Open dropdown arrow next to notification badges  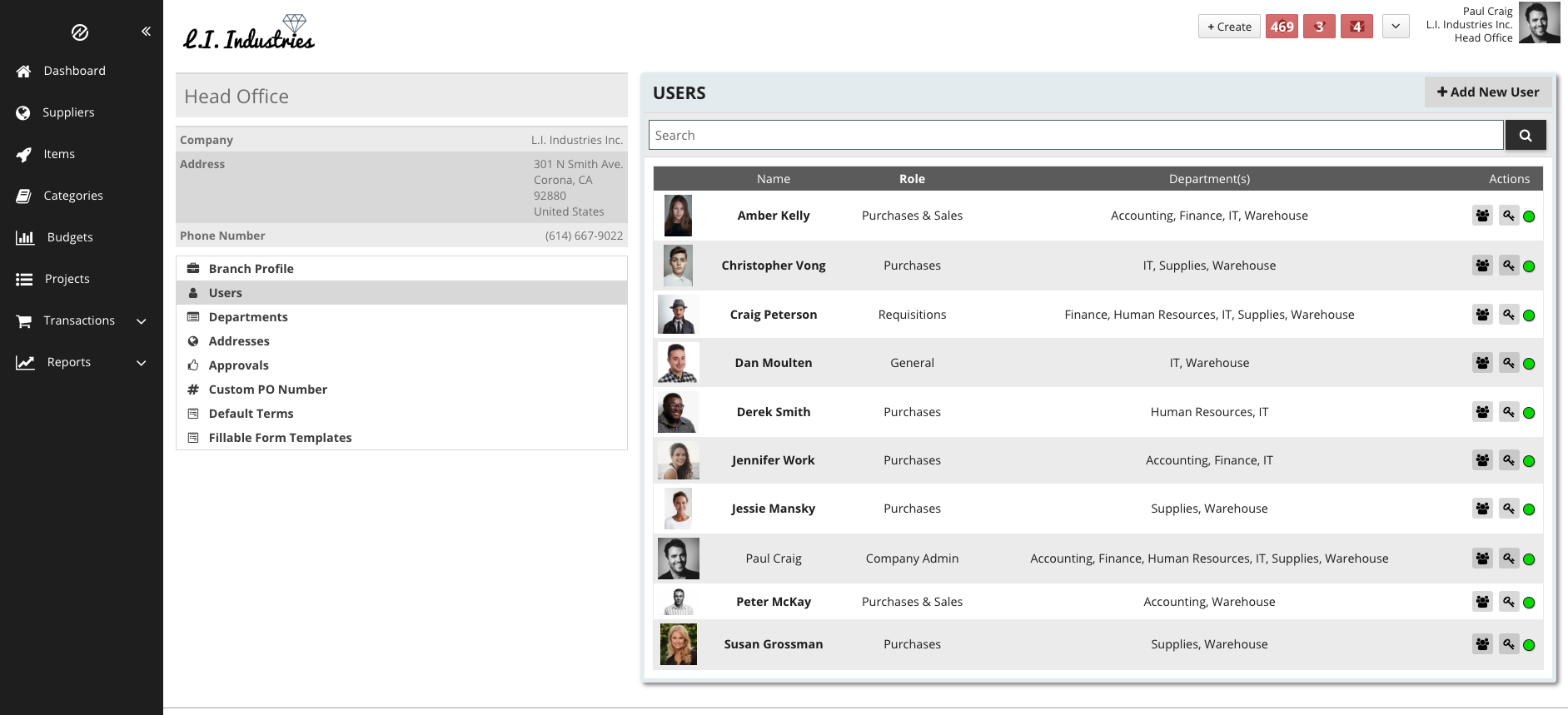(x=1396, y=27)
